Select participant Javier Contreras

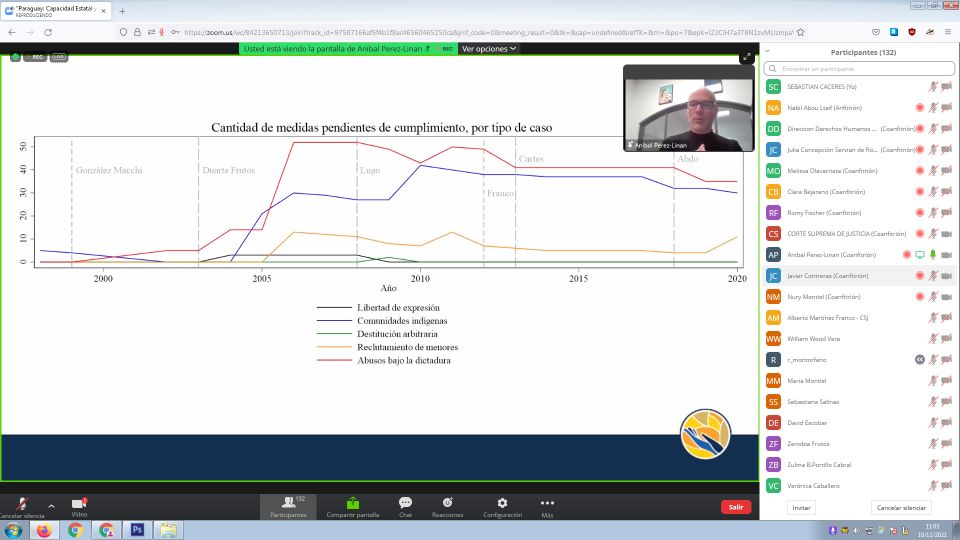tap(860, 276)
